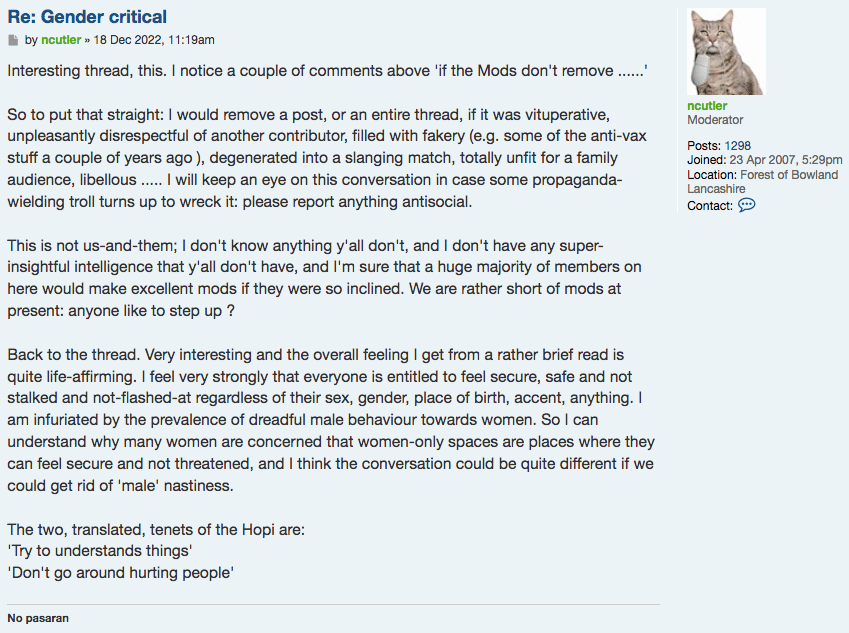Click the line 'Don't go around hurting people'
The image size is (849, 633).
(121, 573)
